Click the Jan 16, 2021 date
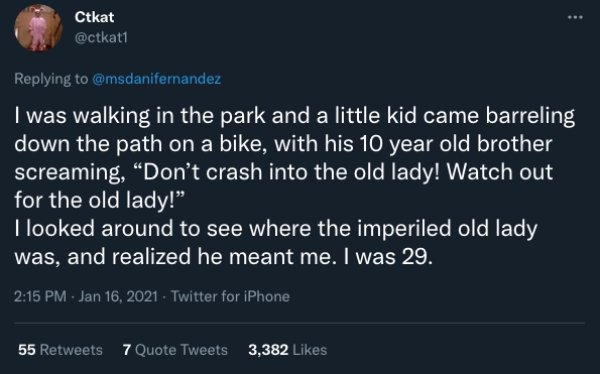Viewport: 600px width, 374px height. click(x=118, y=296)
